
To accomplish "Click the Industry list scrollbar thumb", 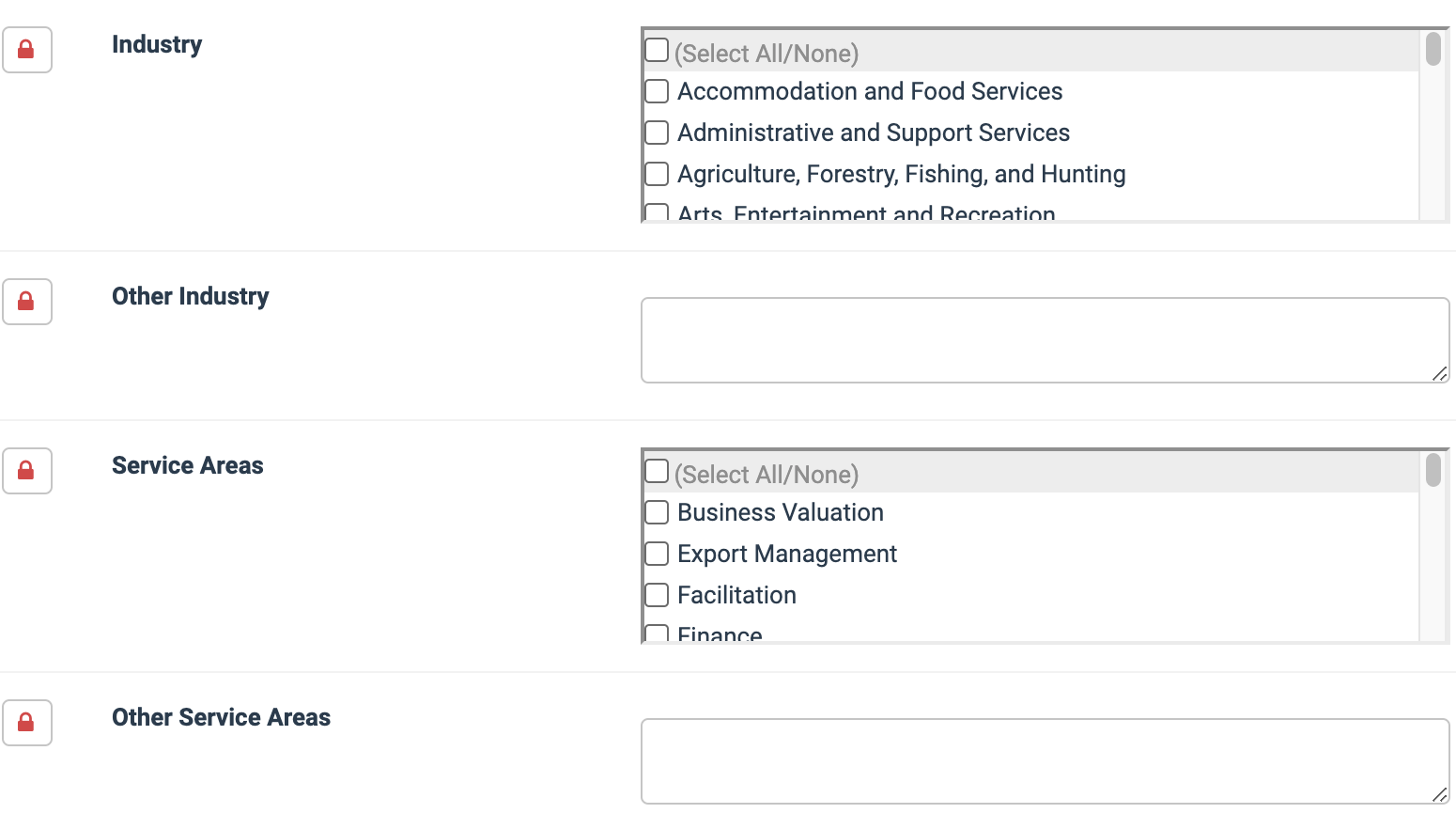I will coord(1433,49).
